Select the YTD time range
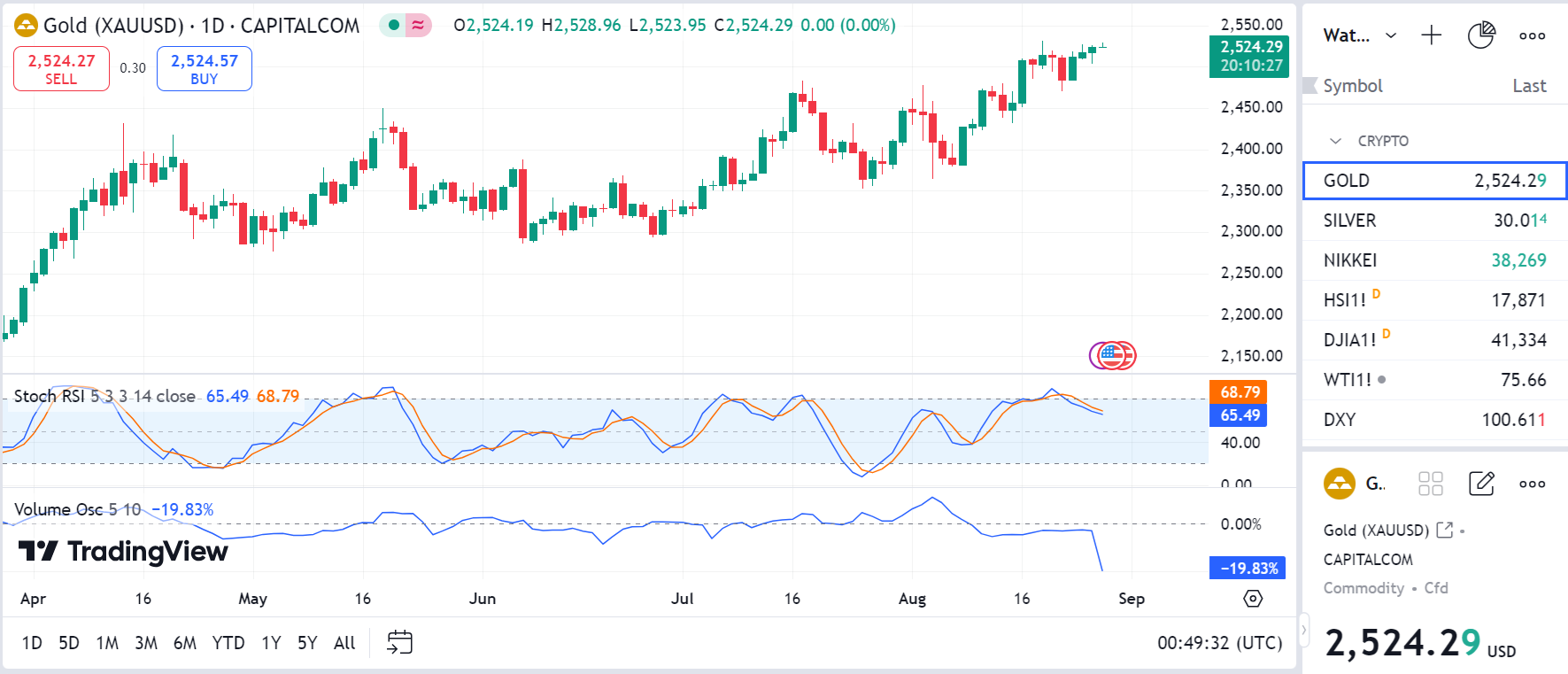Screen dimensions: 1568x674 coord(228,643)
